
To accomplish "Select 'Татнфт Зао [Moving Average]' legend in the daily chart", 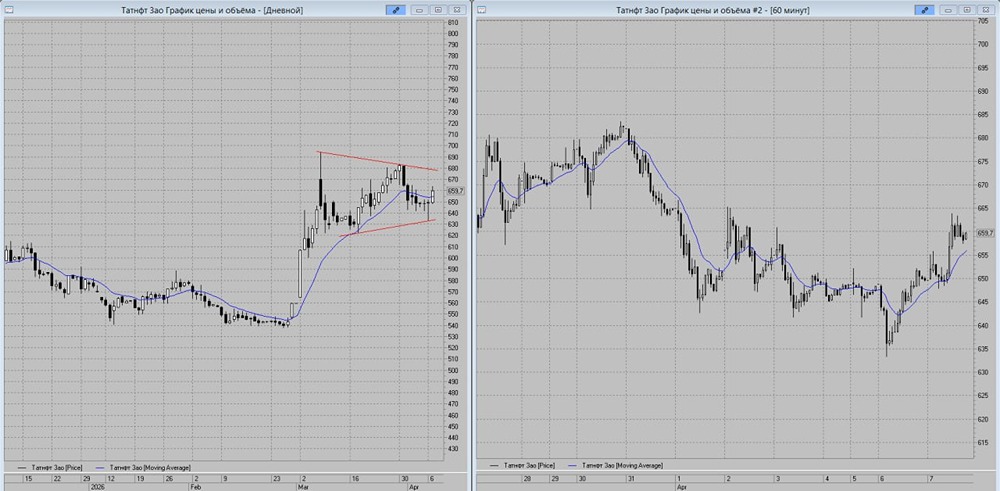I will [x=143, y=468].
